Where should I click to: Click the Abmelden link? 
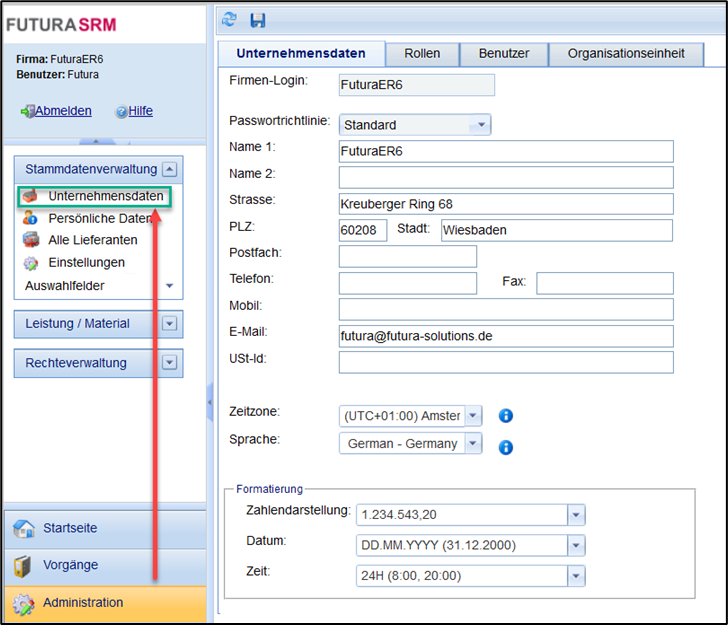(x=63, y=111)
